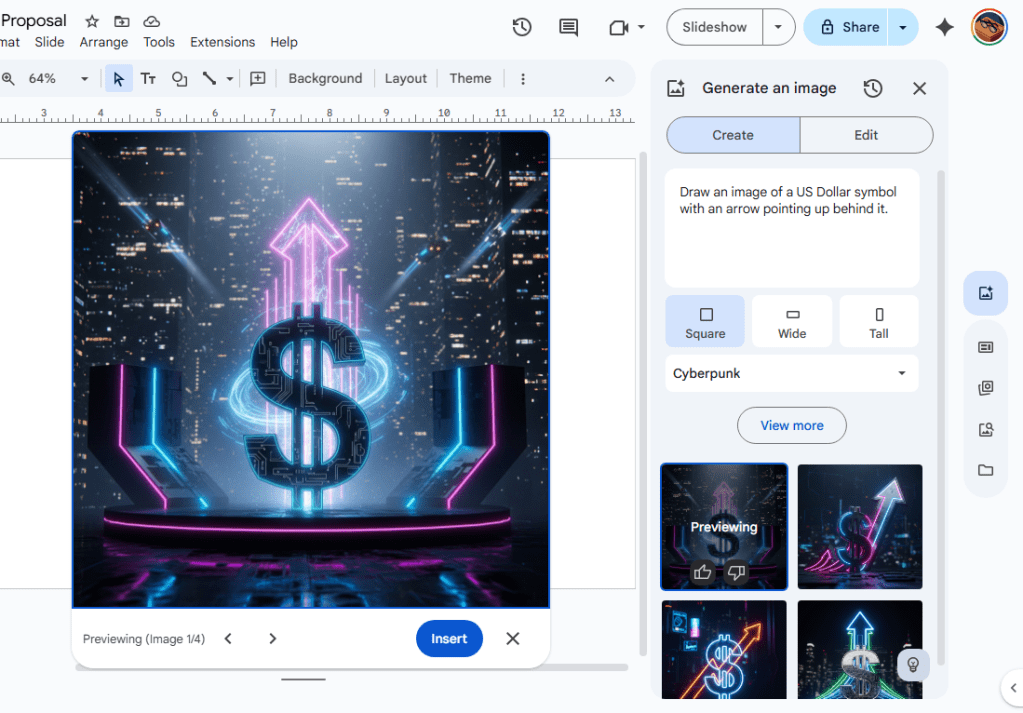Switch to the Edit tab
Screen dimensions: 1023x713
tap(866, 134)
